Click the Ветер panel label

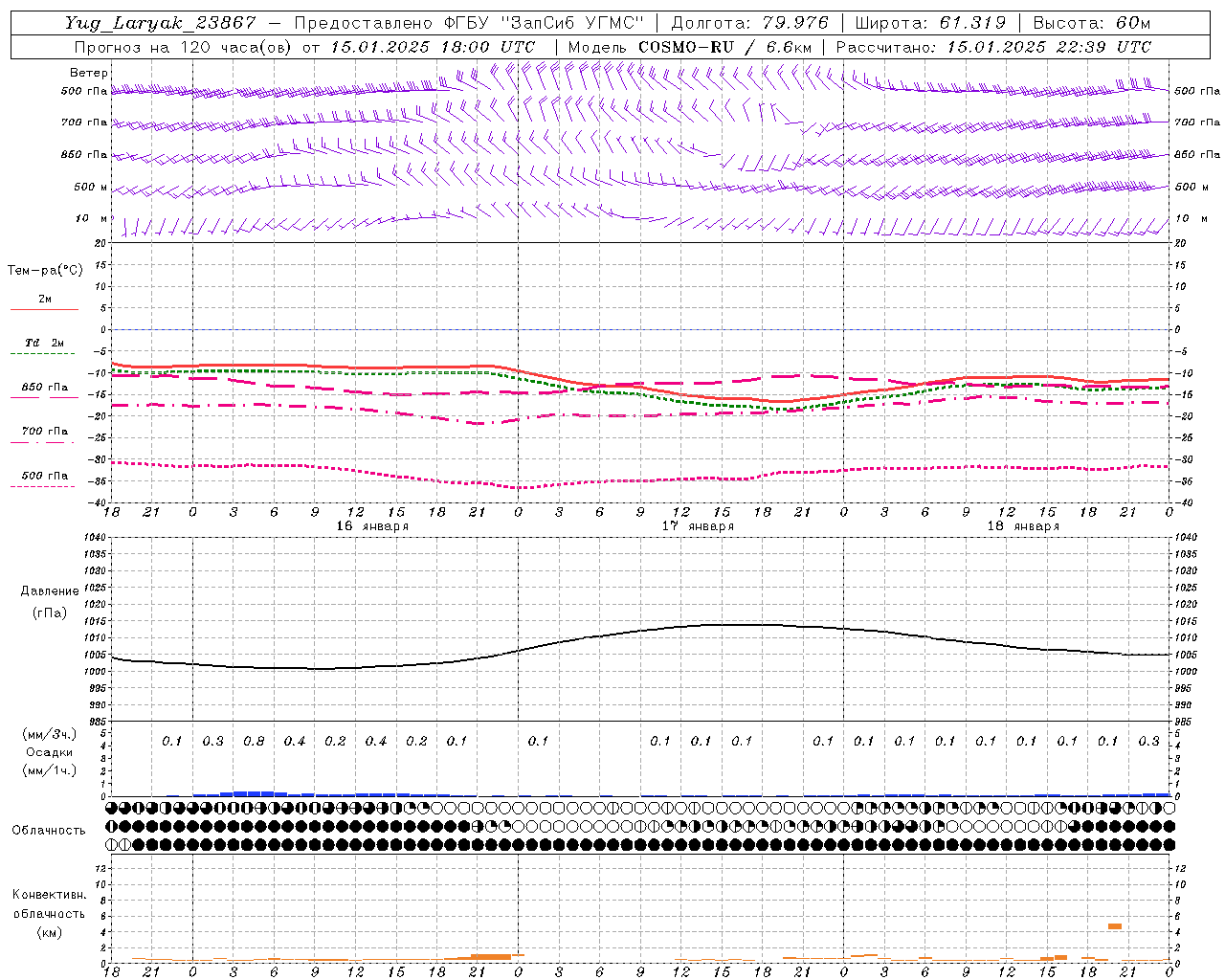89,73
